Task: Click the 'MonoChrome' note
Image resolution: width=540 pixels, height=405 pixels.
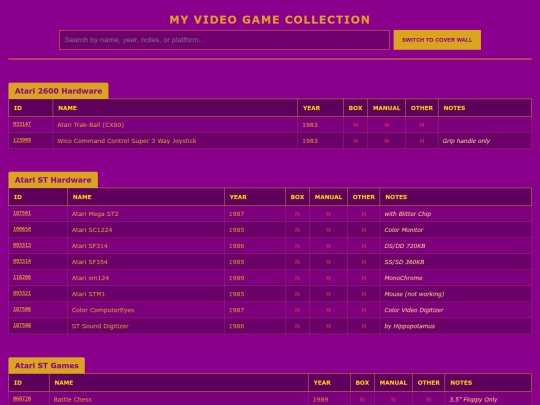Action: point(403,278)
